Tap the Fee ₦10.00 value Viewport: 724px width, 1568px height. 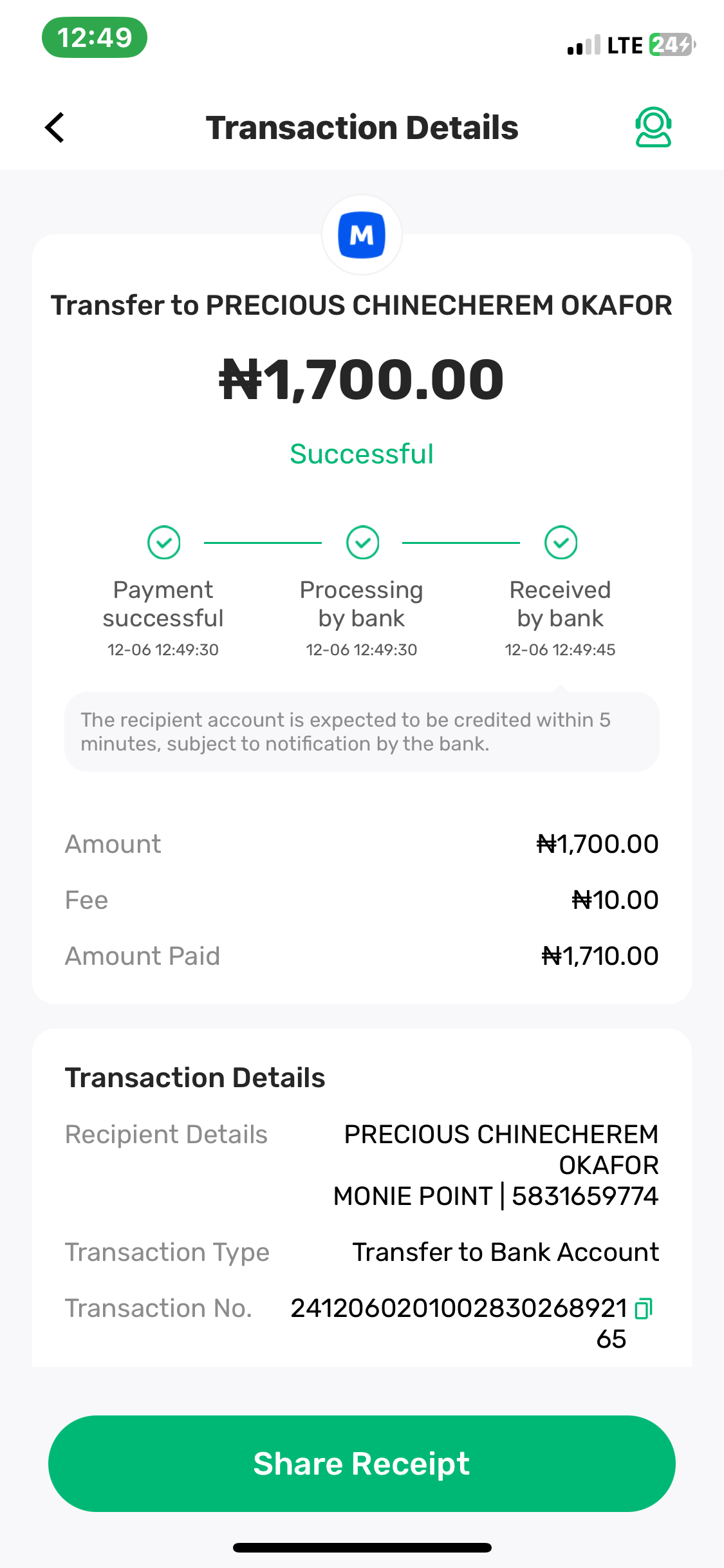[615, 900]
